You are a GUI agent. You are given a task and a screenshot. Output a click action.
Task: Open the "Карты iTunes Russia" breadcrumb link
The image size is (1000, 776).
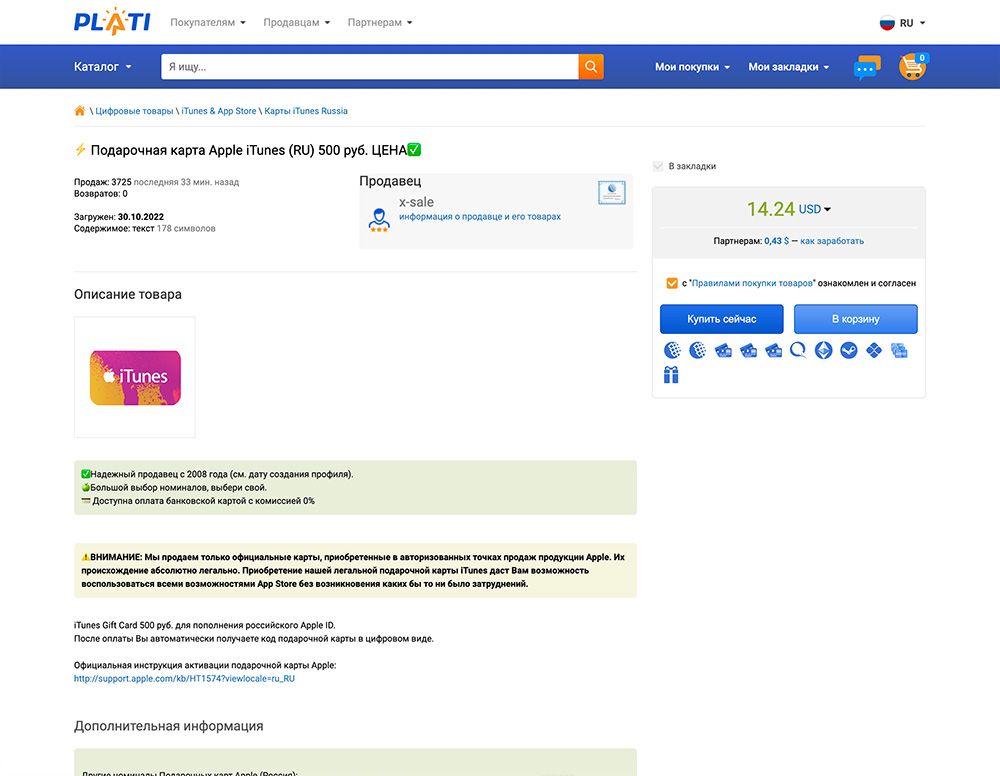306,111
